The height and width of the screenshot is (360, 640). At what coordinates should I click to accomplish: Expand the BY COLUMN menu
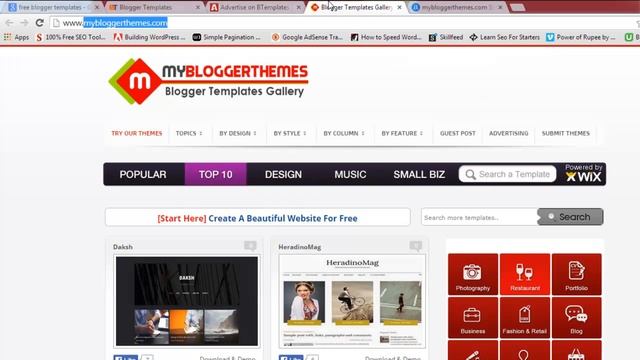click(x=344, y=133)
